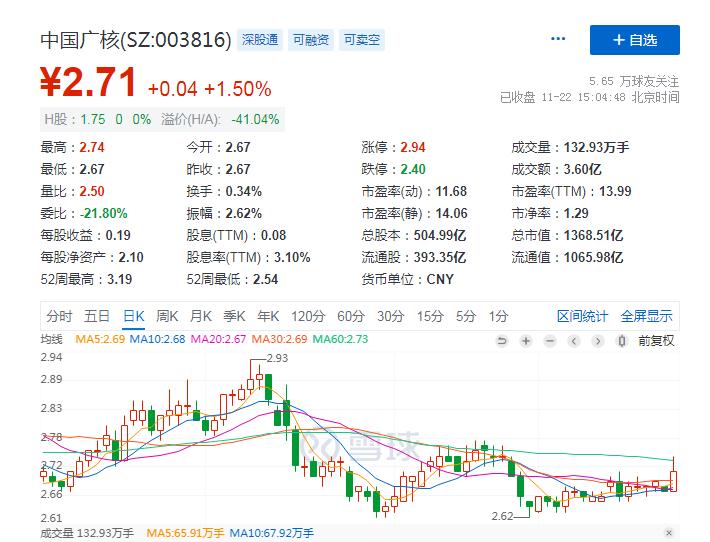Click the 涨停 value 2.94
Screen dimensions: 710x542
413,147
